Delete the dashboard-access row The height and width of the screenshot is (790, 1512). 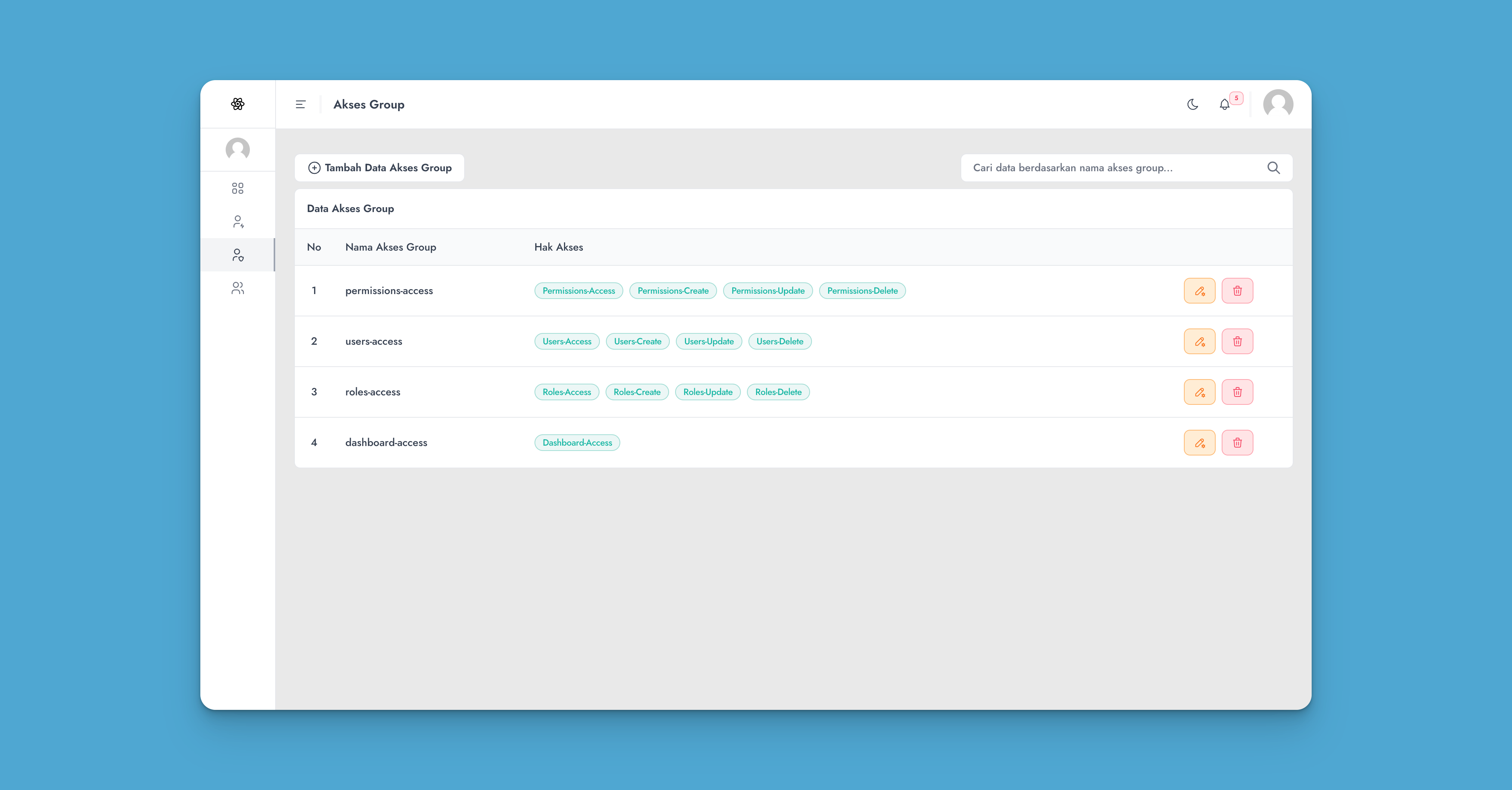click(1237, 443)
